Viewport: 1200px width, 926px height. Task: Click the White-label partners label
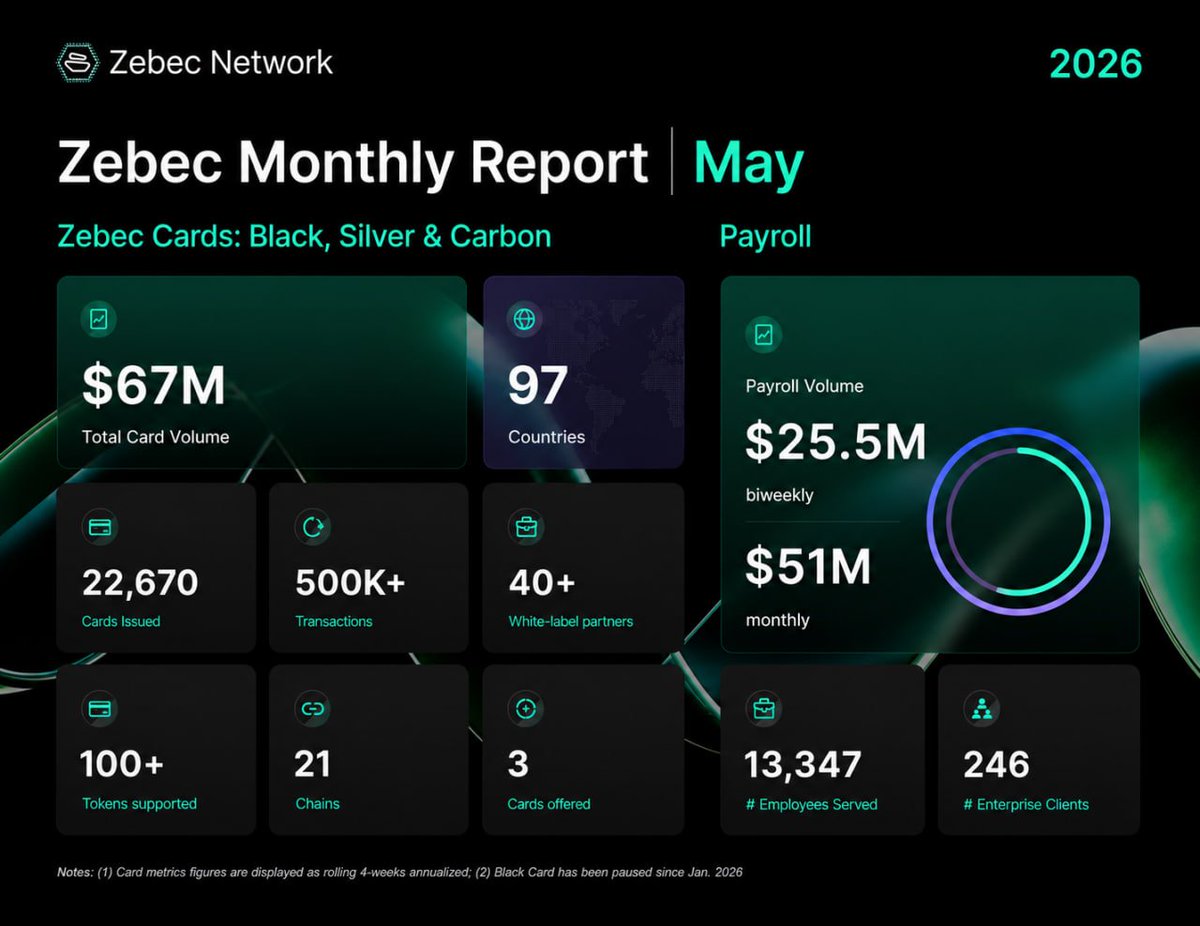[x=571, y=621]
